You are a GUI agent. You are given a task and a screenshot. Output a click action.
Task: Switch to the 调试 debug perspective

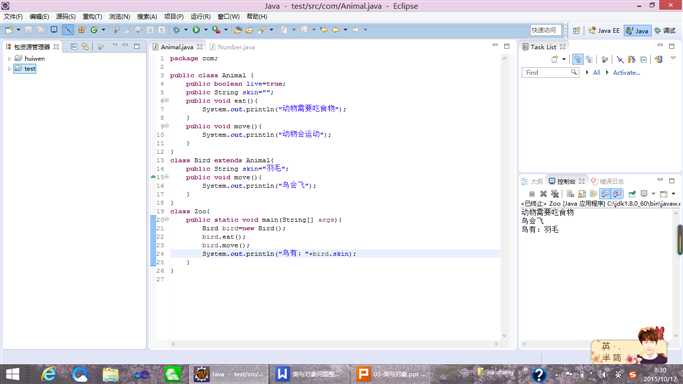[x=665, y=30]
